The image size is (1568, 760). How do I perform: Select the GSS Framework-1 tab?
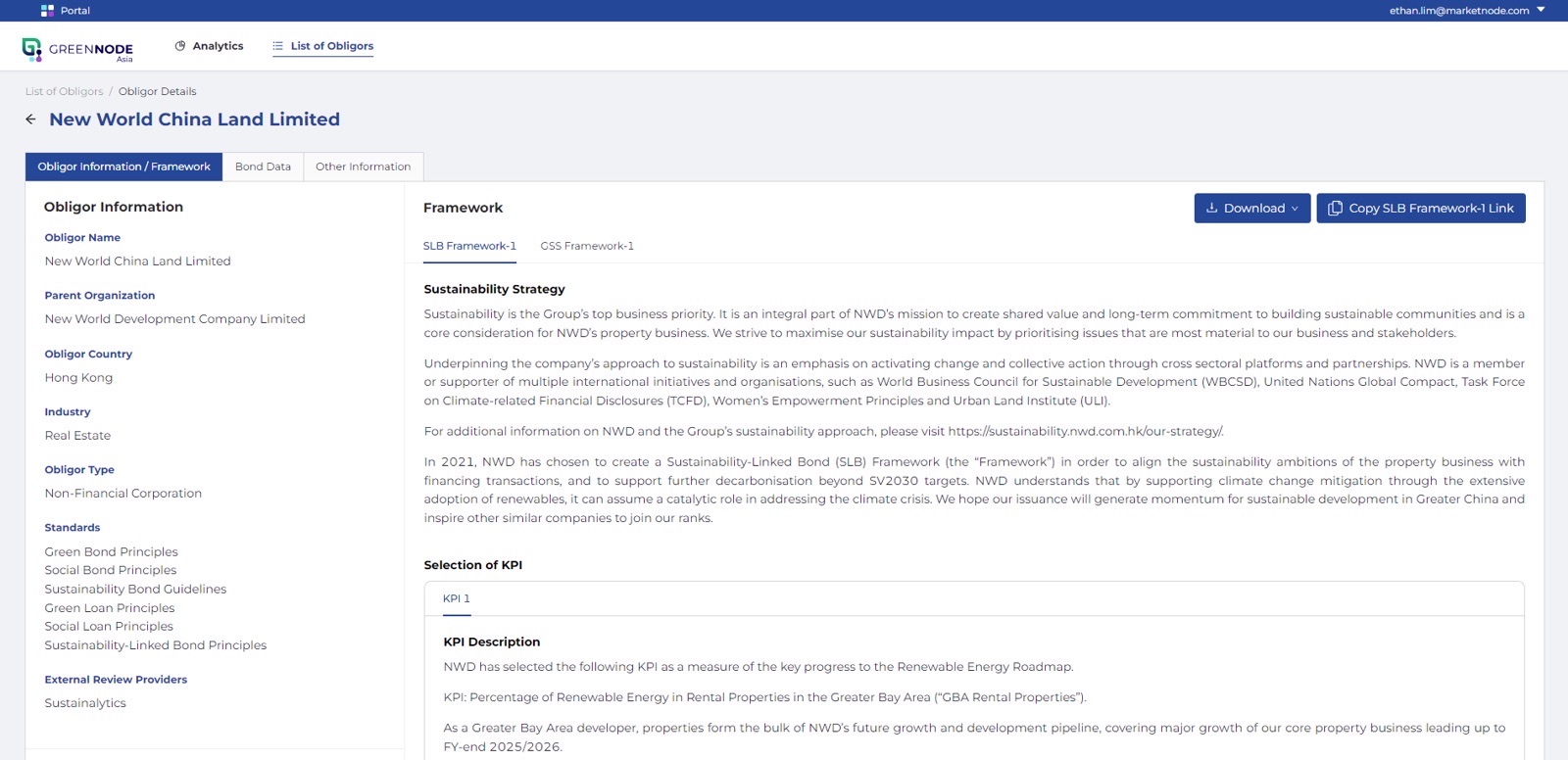coord(587,246)
